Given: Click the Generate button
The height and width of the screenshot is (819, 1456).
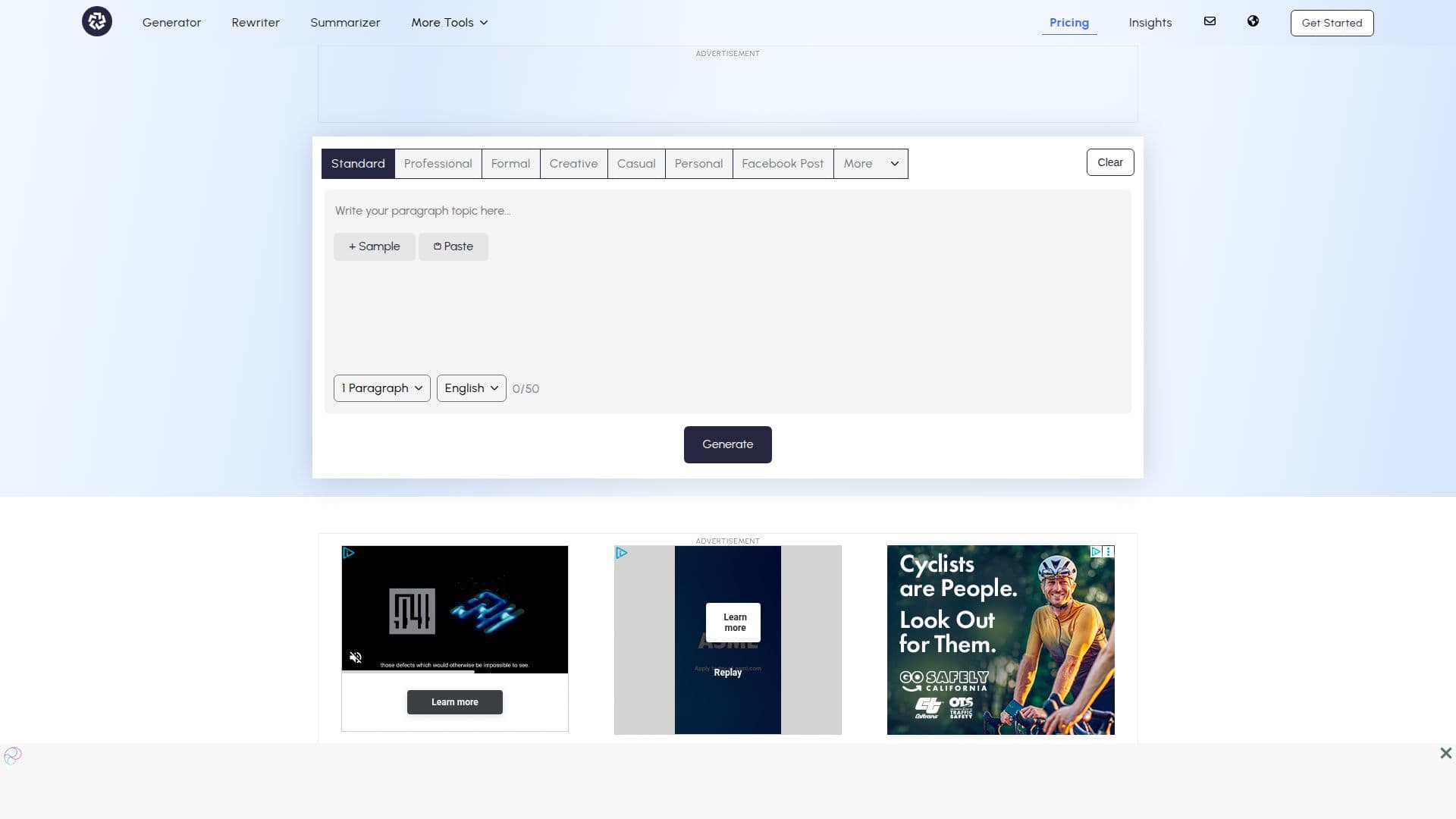Looking at the screenshot, I should [728, 444].
